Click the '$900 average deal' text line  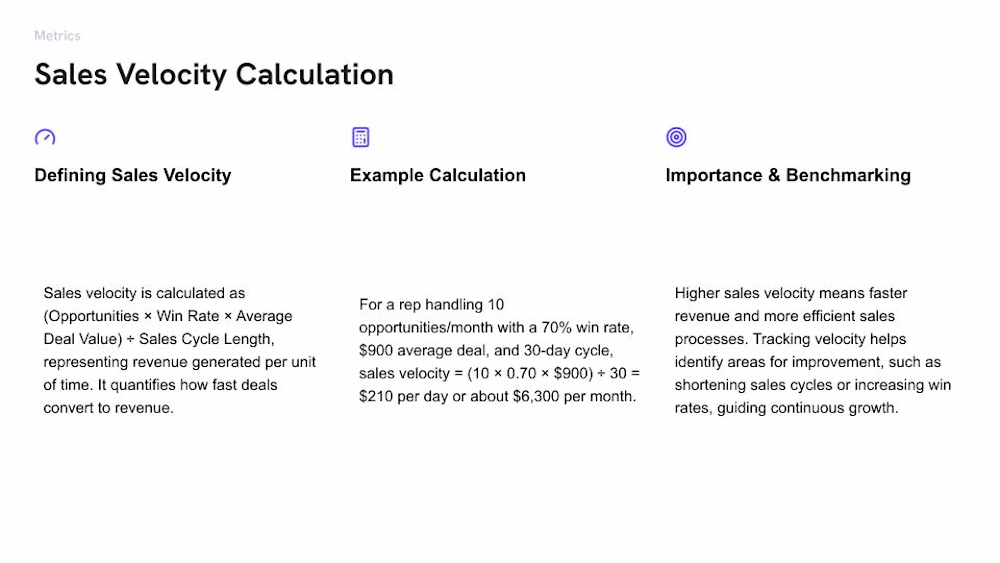click(485, 351)
